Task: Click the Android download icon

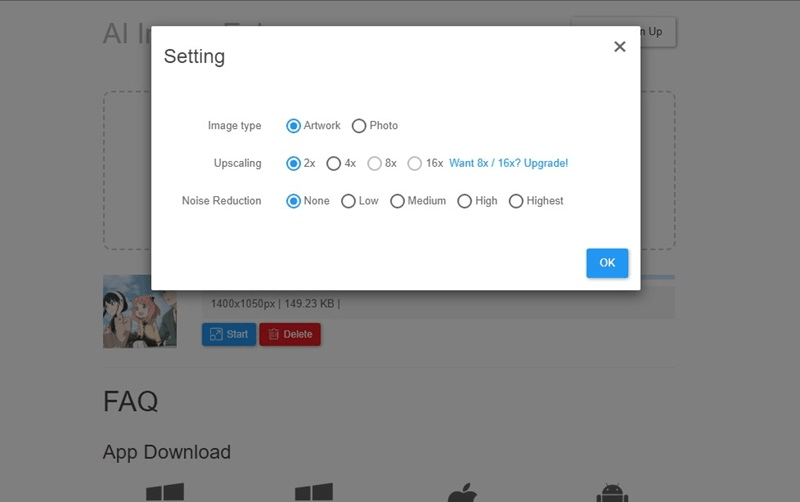Action: [611, 492]
